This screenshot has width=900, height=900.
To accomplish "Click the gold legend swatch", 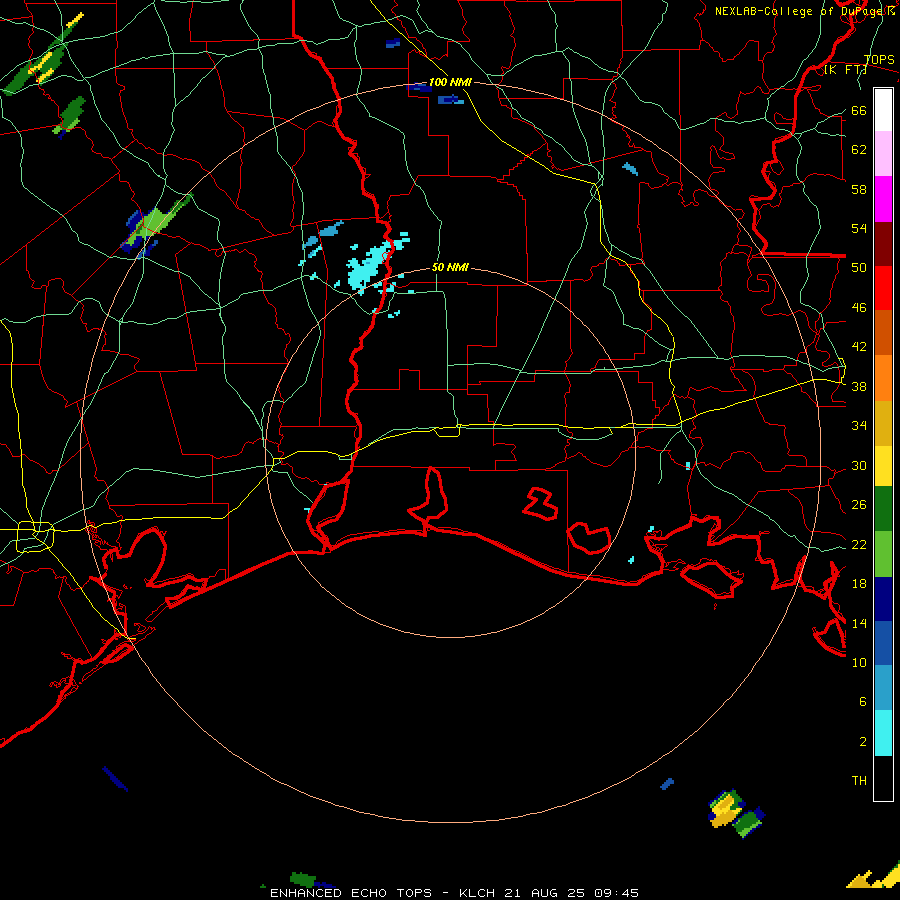I will point(883,423).
